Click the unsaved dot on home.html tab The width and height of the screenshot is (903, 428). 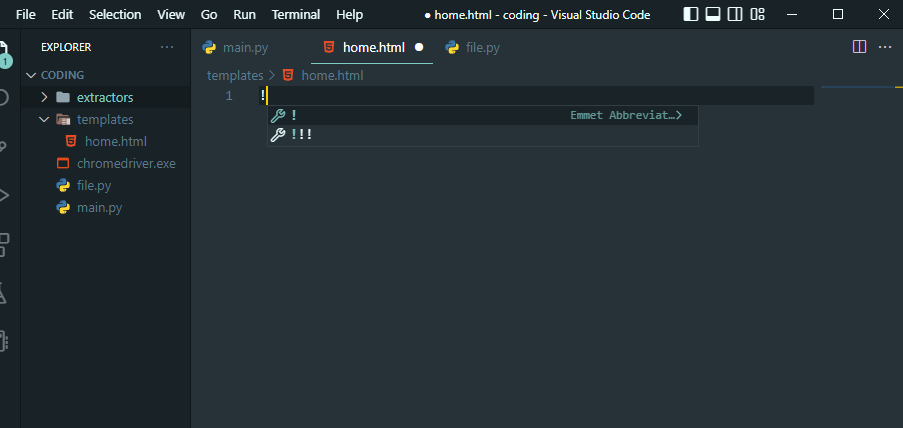[x=419, y=47]
